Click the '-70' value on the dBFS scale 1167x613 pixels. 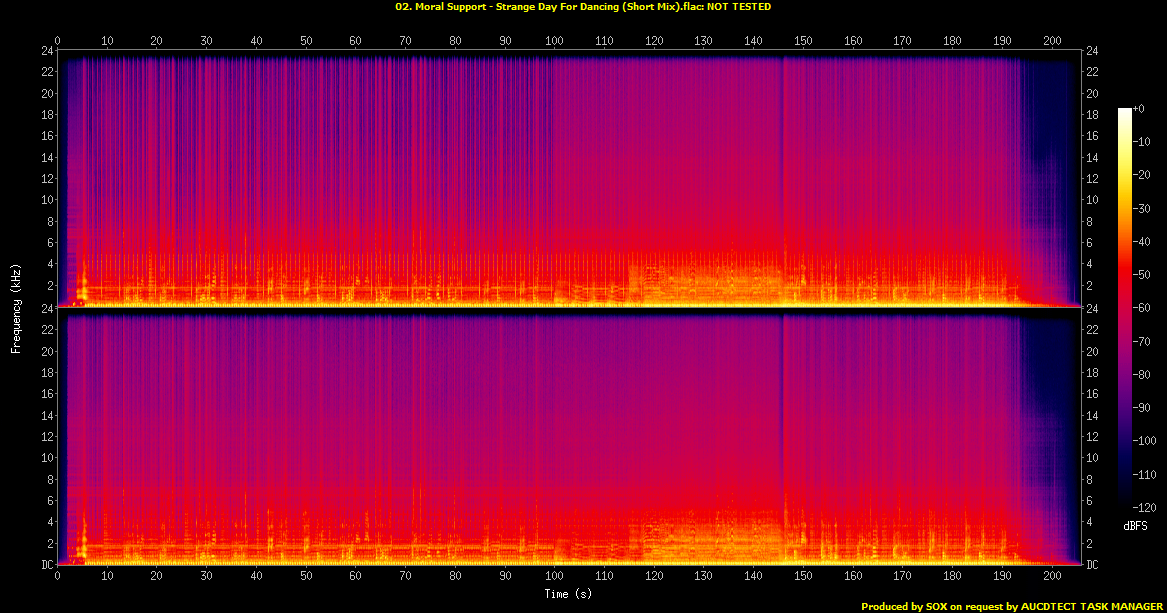[1142, 341]
